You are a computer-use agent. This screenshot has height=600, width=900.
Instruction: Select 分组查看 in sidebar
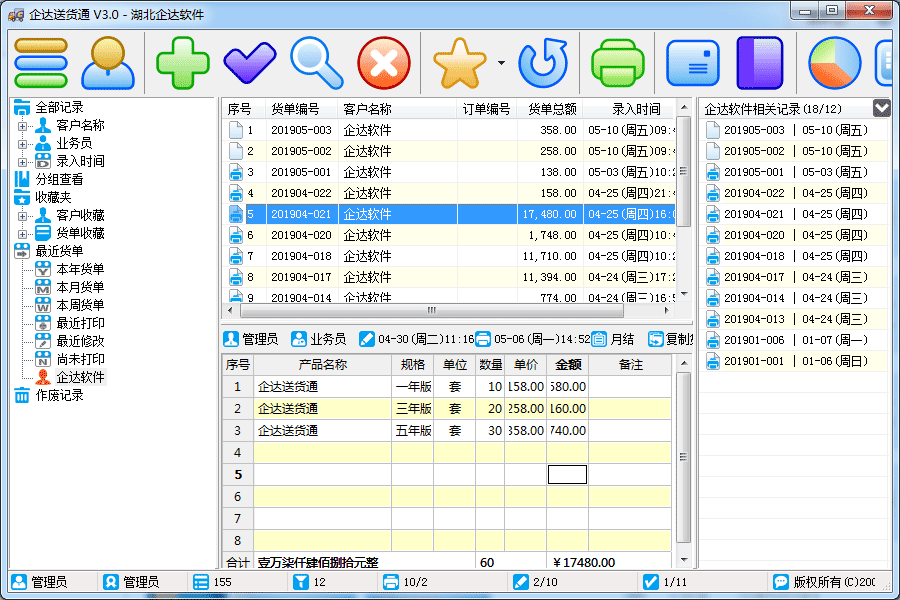point(59,179)
